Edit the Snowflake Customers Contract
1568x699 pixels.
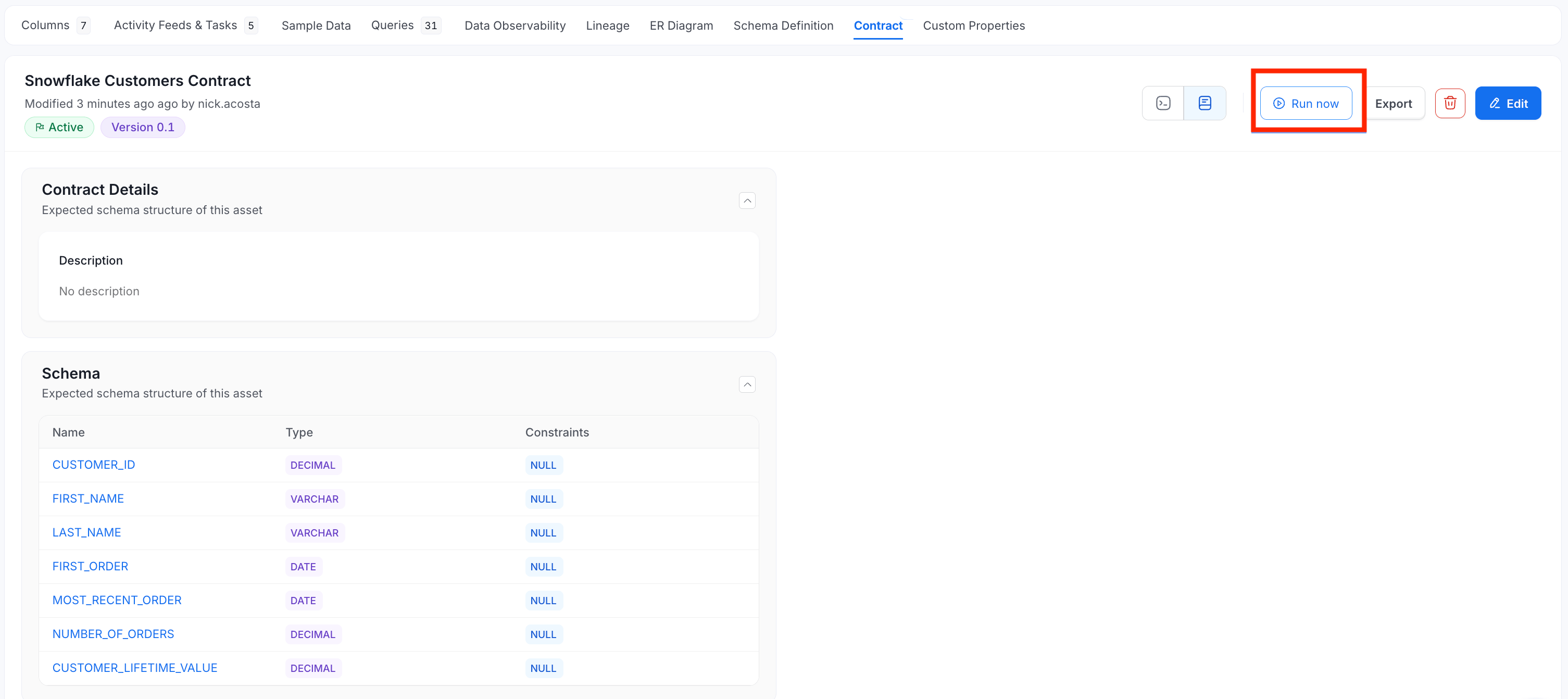1508,103
